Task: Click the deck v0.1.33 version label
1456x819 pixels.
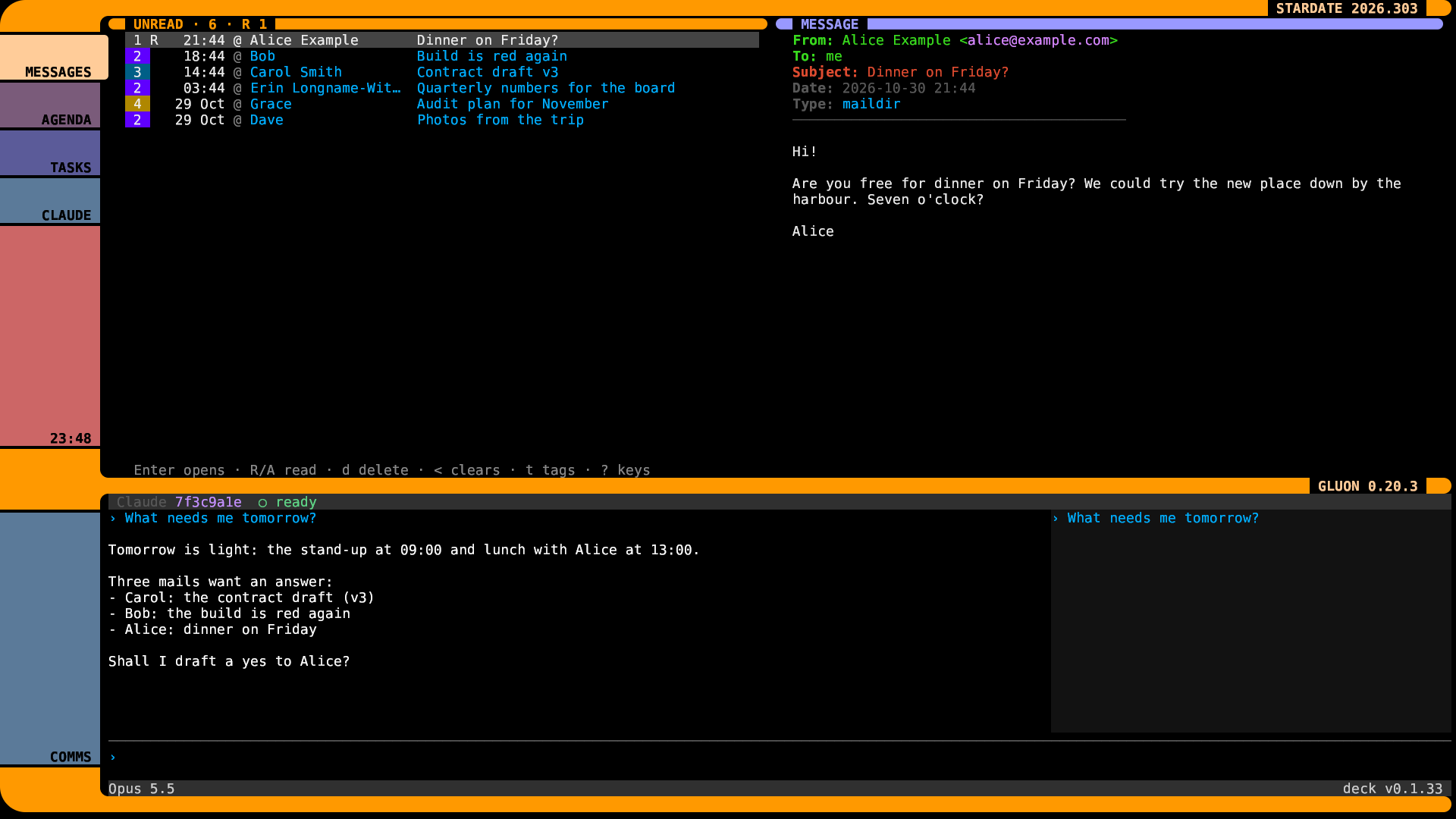Action: (x=1392, y=789)
